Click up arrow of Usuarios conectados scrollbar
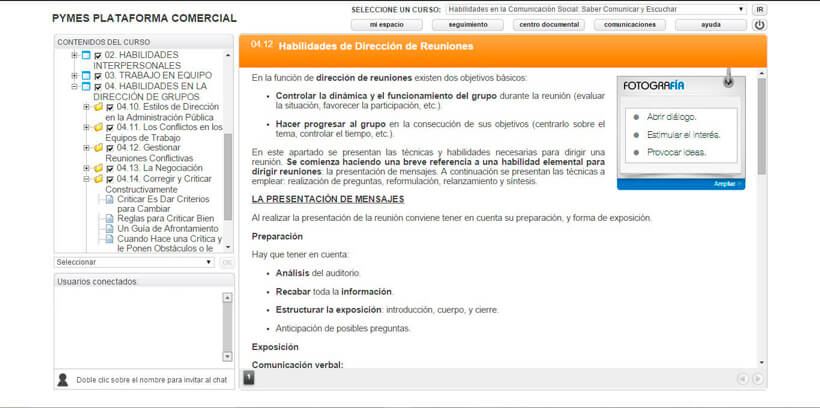The image size is (820, 408). (x=227, y=298)
